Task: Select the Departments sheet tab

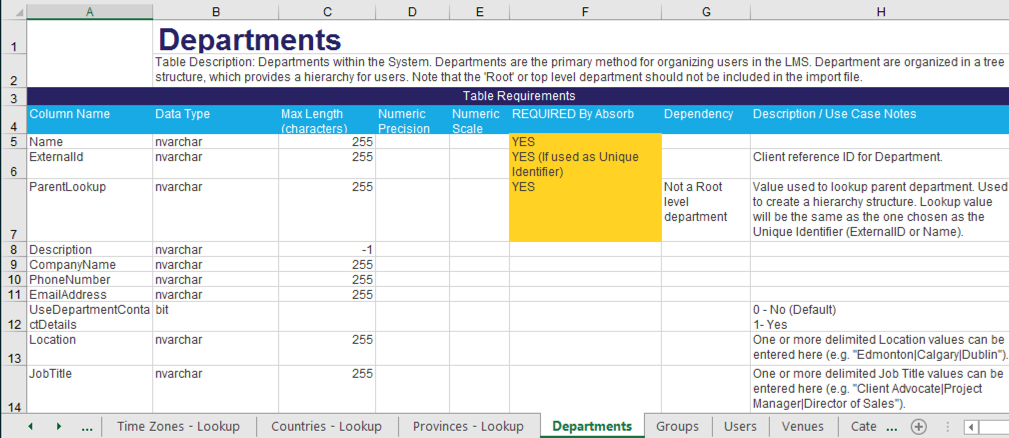Action: [592, 426]
